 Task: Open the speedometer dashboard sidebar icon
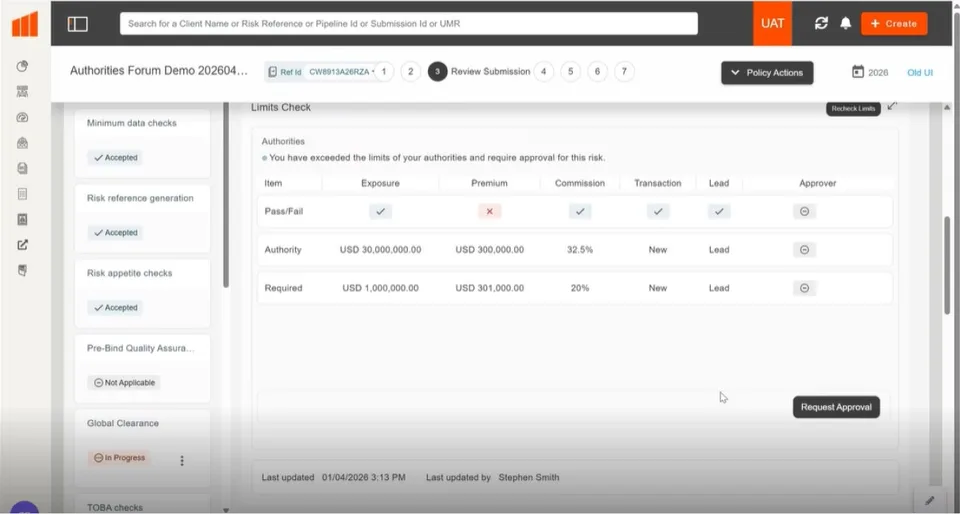(23, 117)
